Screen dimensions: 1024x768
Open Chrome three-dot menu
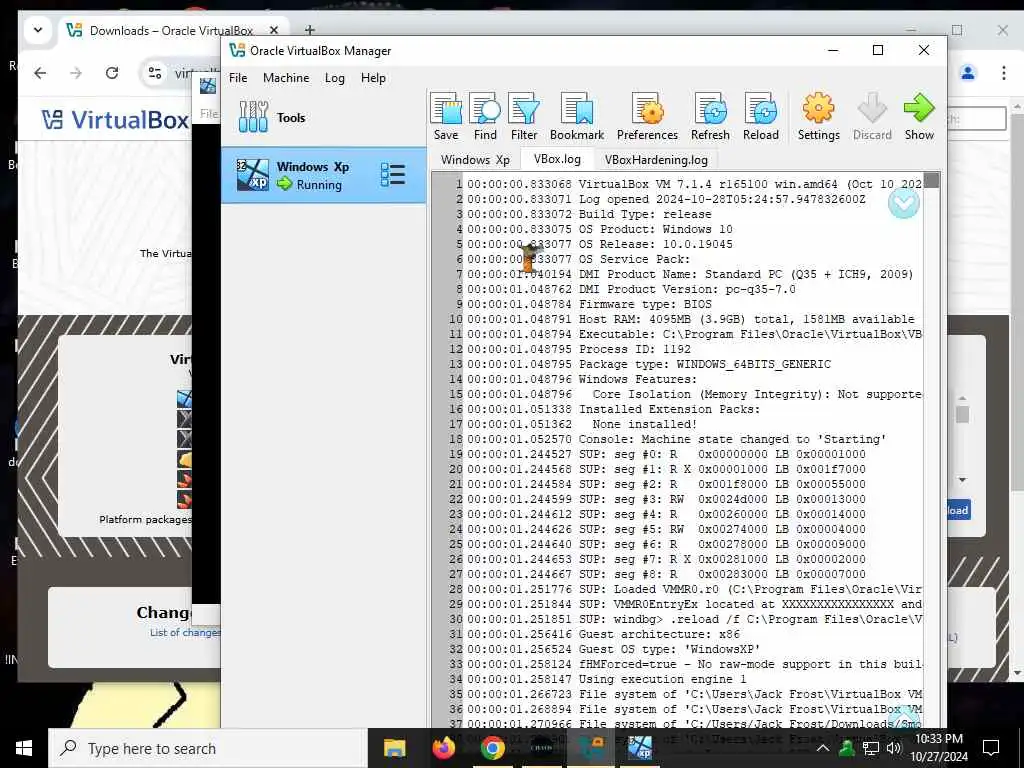(1004, 72)
